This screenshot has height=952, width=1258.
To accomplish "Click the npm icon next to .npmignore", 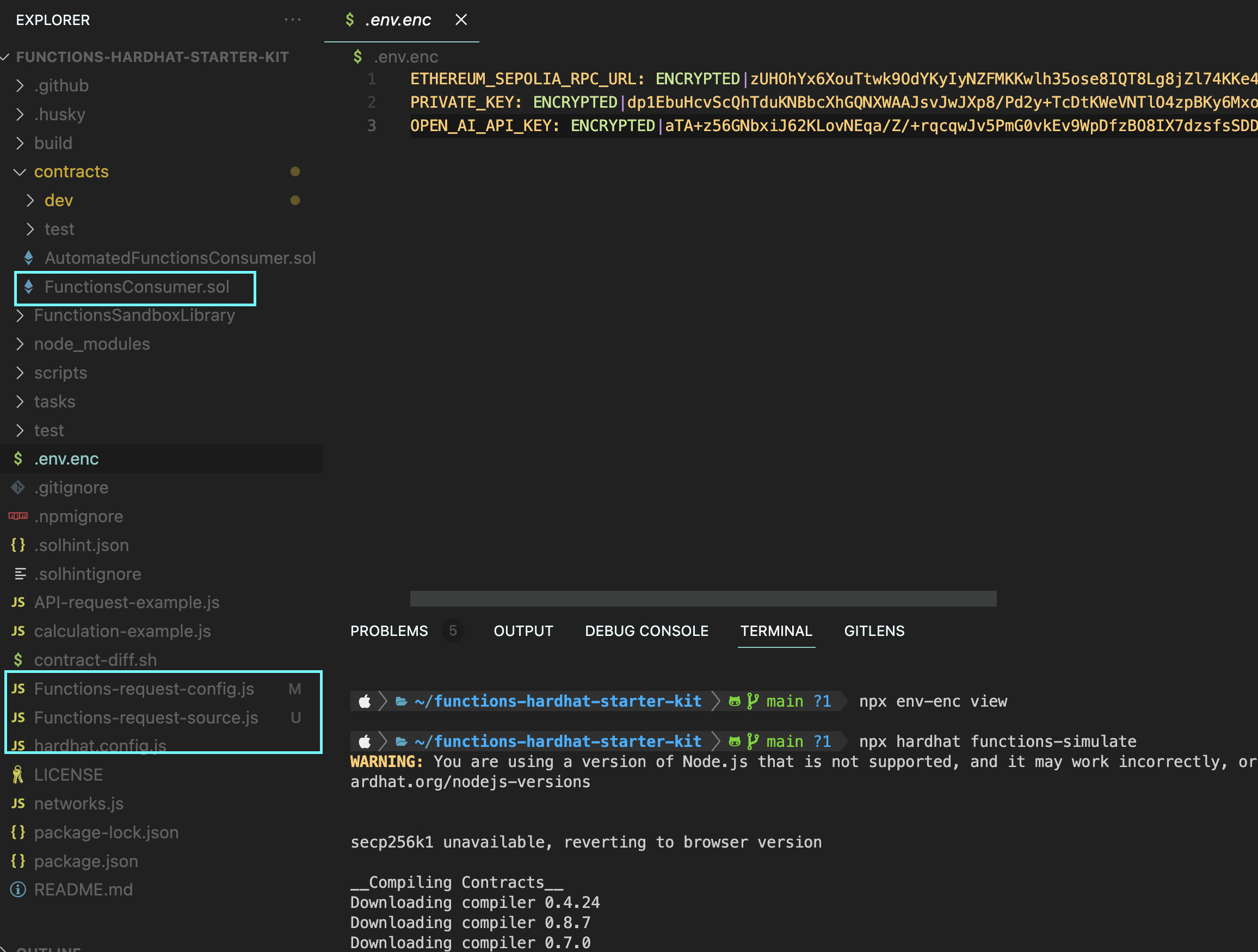I will (x=17, y=516).
